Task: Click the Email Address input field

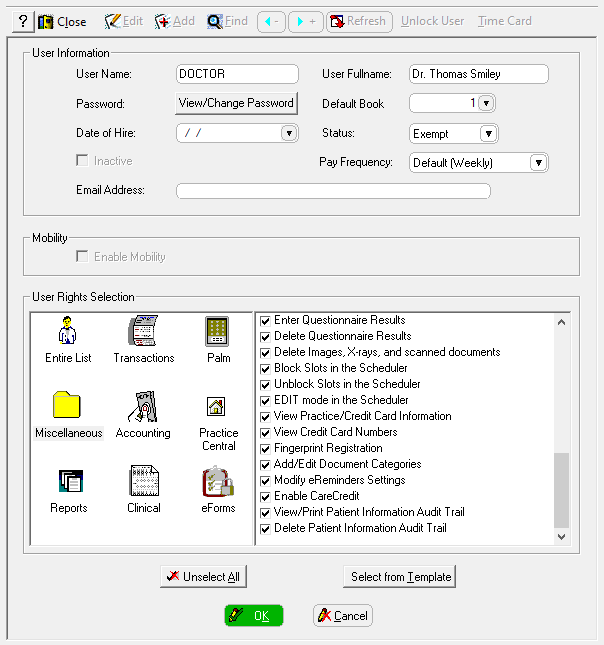Action: click(x=333, y=191)
